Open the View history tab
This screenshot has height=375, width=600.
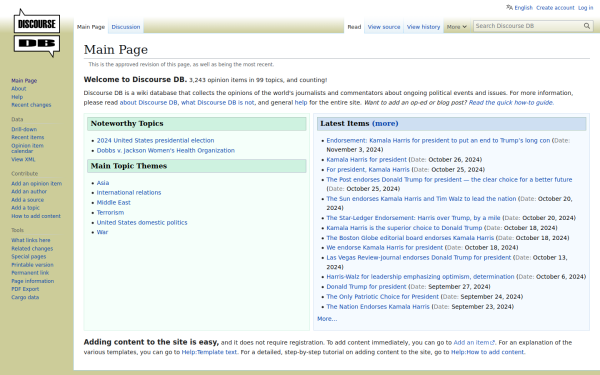[423, 27]
